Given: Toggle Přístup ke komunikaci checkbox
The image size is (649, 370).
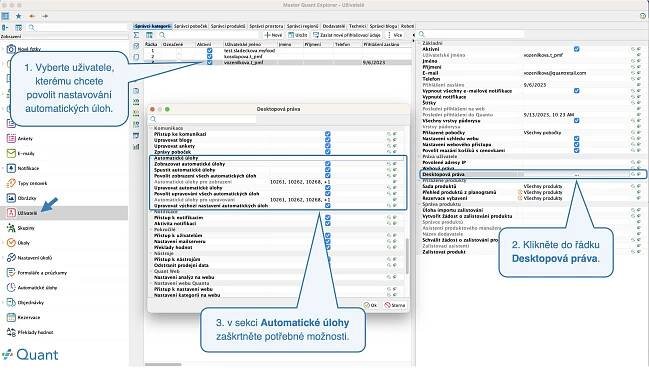Looking at the screenshot, I should click(328, 134).
